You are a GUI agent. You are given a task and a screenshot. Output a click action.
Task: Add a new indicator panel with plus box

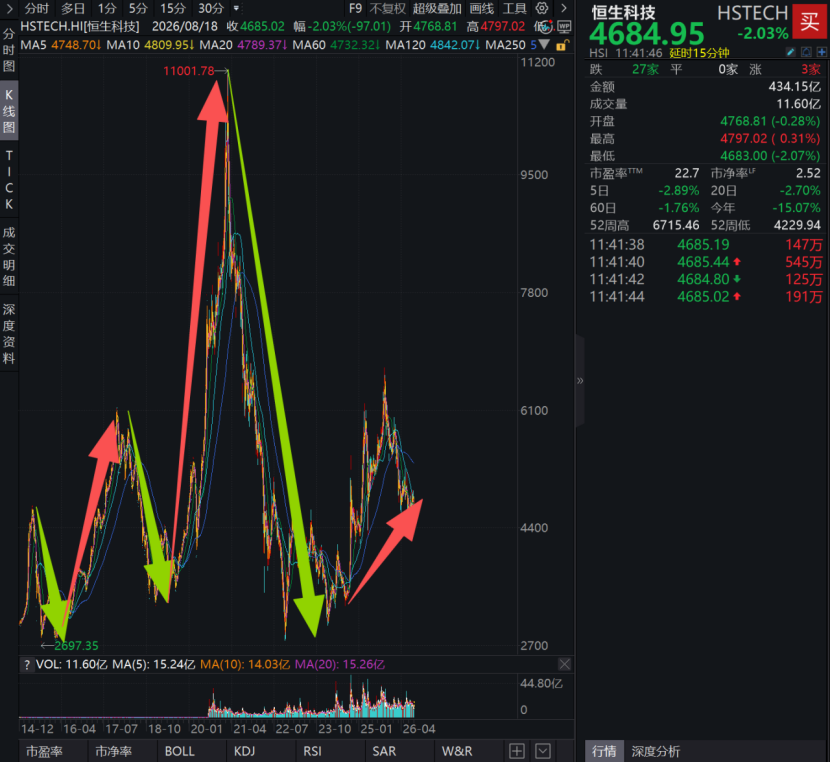(x=517, y=751)
